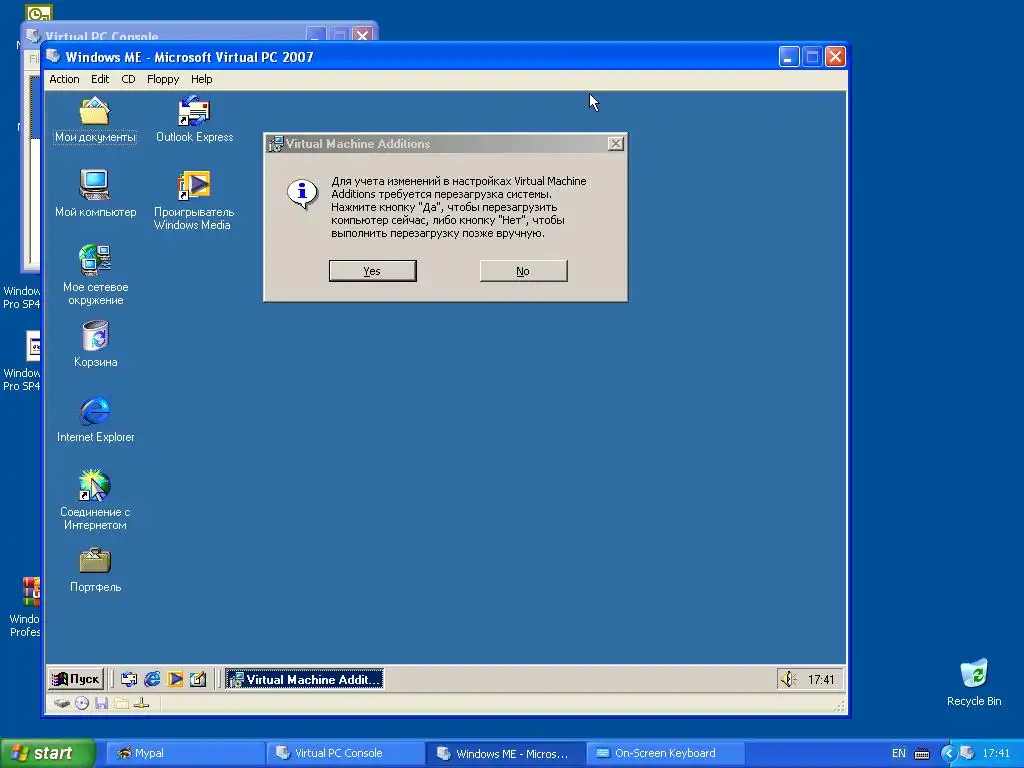Select the Корзина icon in guest

[95, 344]
